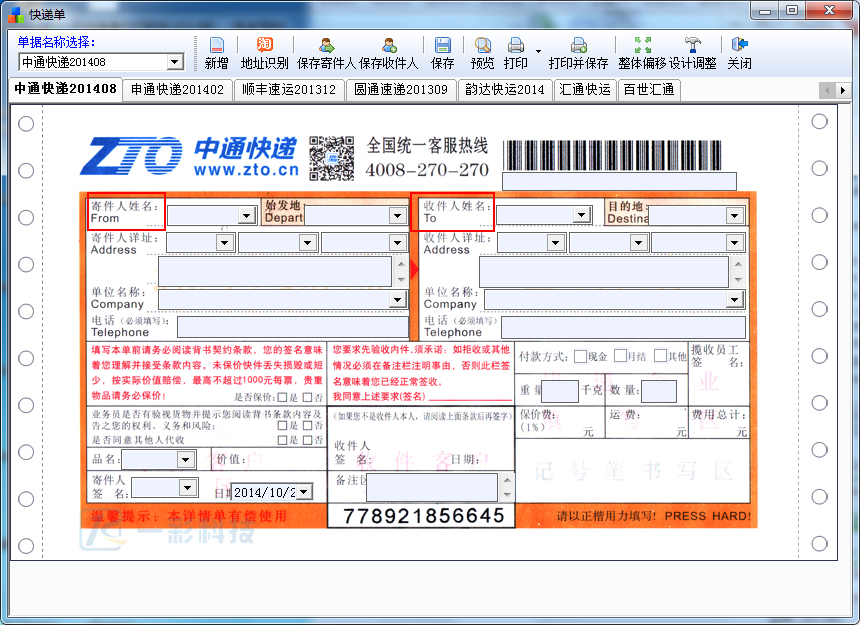The height and width of the screenshot is (625, 860).
Task: Check the 月结 monthly payment box
Action: click(620, 356)
